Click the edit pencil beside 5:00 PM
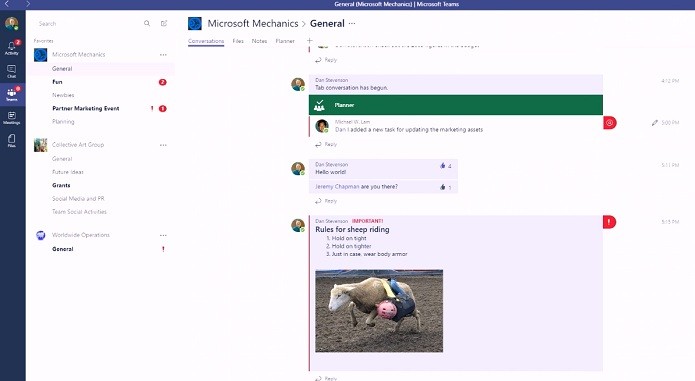 pos(655,123)
